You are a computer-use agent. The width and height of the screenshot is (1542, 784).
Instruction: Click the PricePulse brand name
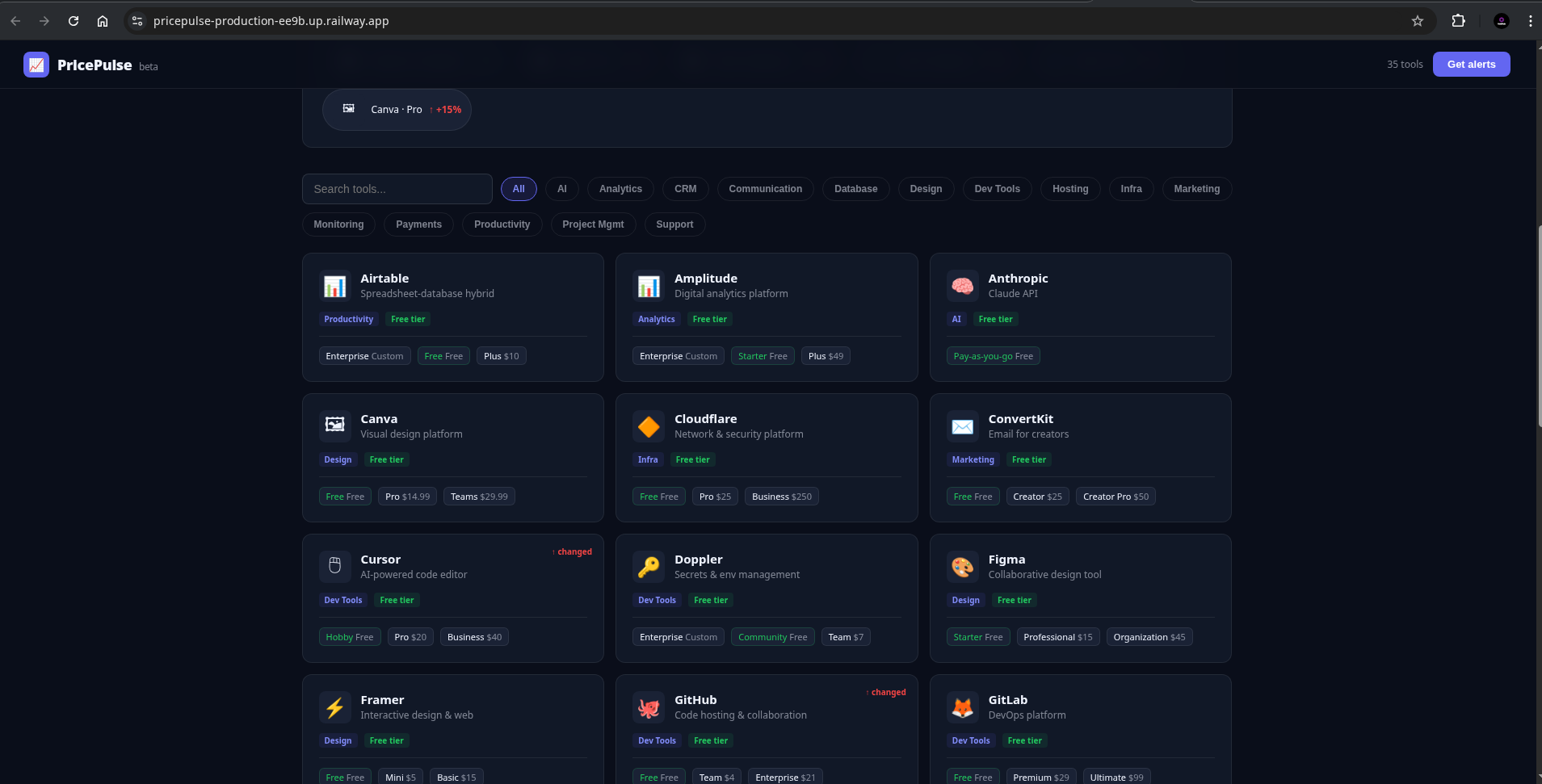tap(95, 65)
